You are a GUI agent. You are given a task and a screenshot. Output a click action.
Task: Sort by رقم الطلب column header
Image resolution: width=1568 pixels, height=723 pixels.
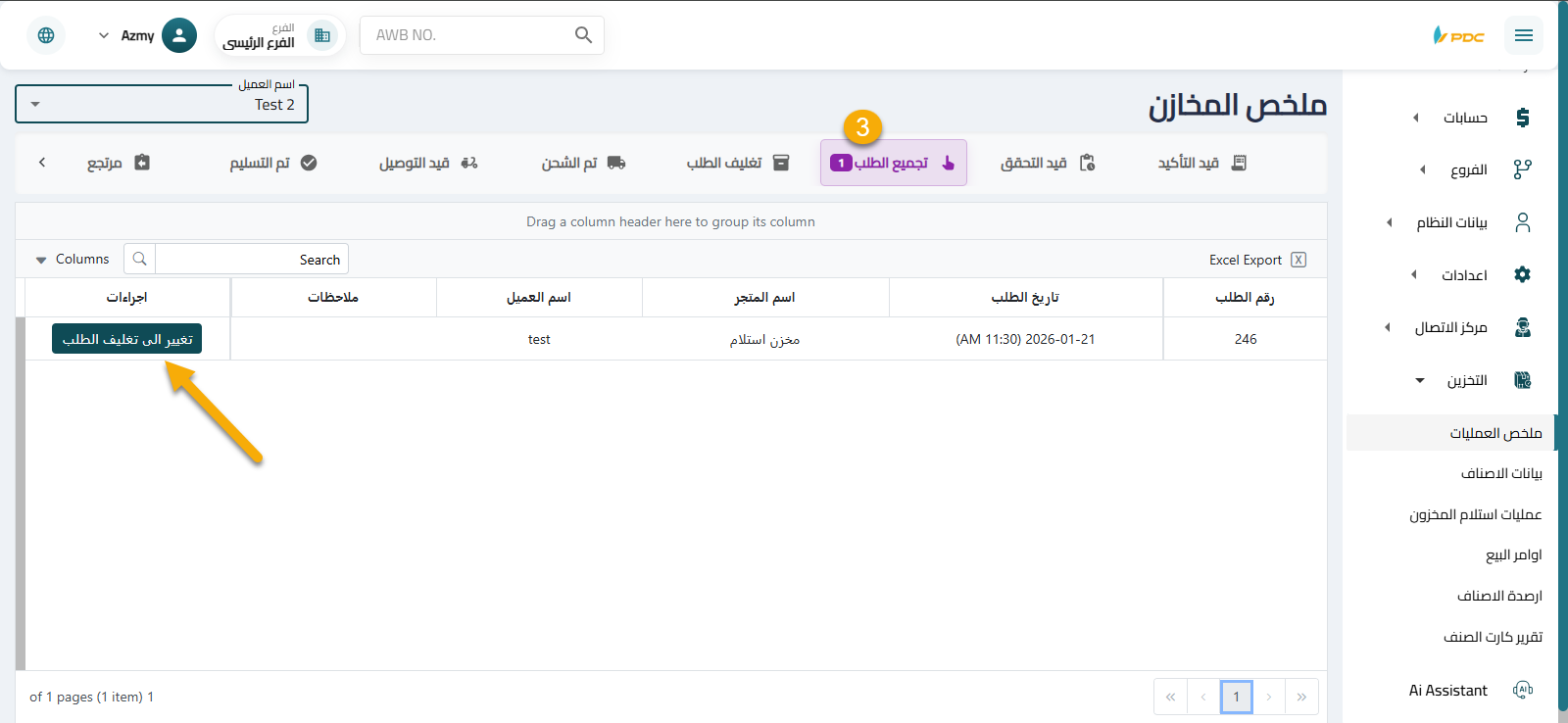pos(1245,297)
